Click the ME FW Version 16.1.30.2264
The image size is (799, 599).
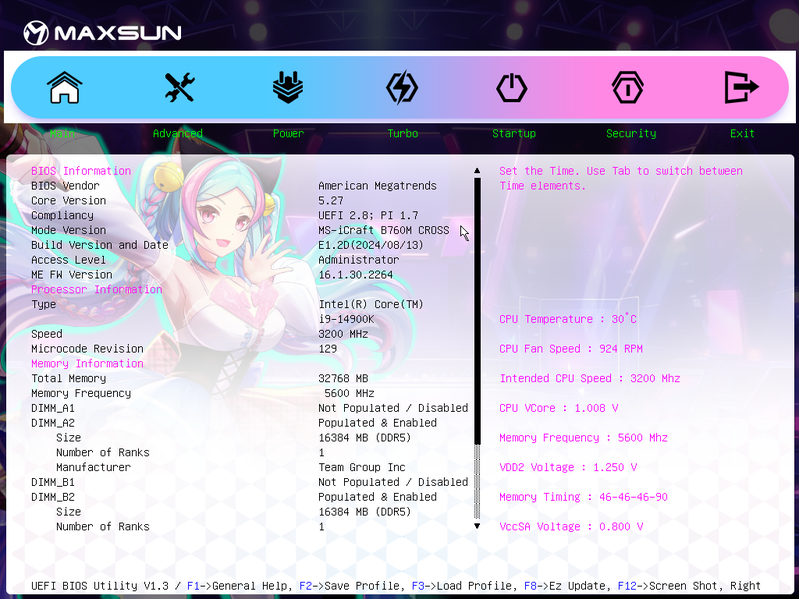pos(356,275)
